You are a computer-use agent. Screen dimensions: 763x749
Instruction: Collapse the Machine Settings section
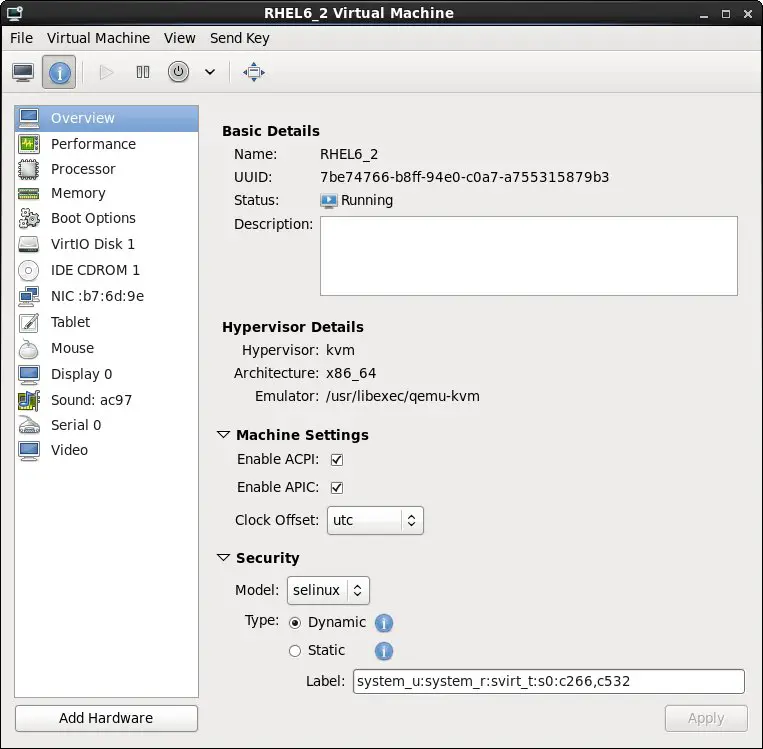pos(223,435)
